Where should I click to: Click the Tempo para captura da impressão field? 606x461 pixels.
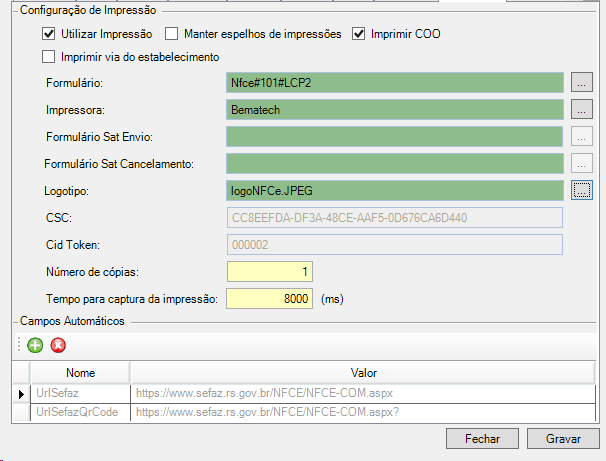coord(270,298)
